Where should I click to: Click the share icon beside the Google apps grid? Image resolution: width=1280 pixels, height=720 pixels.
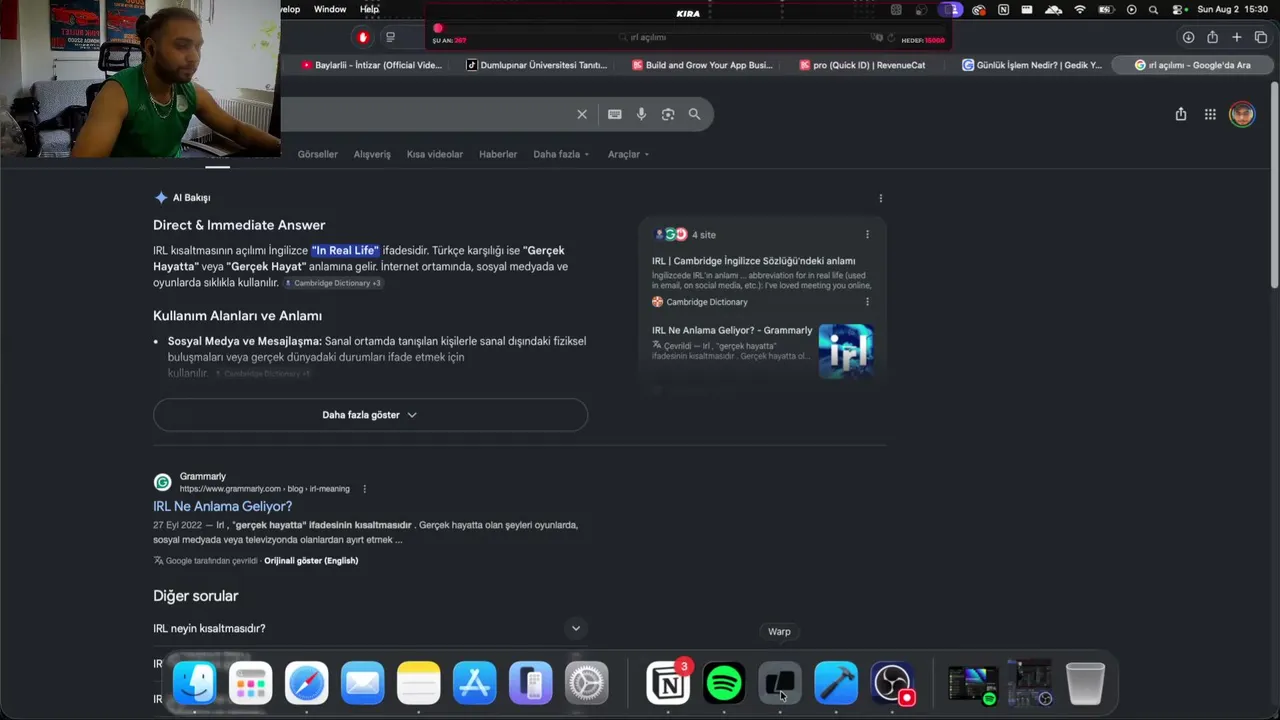click(x=1181, y=114)
